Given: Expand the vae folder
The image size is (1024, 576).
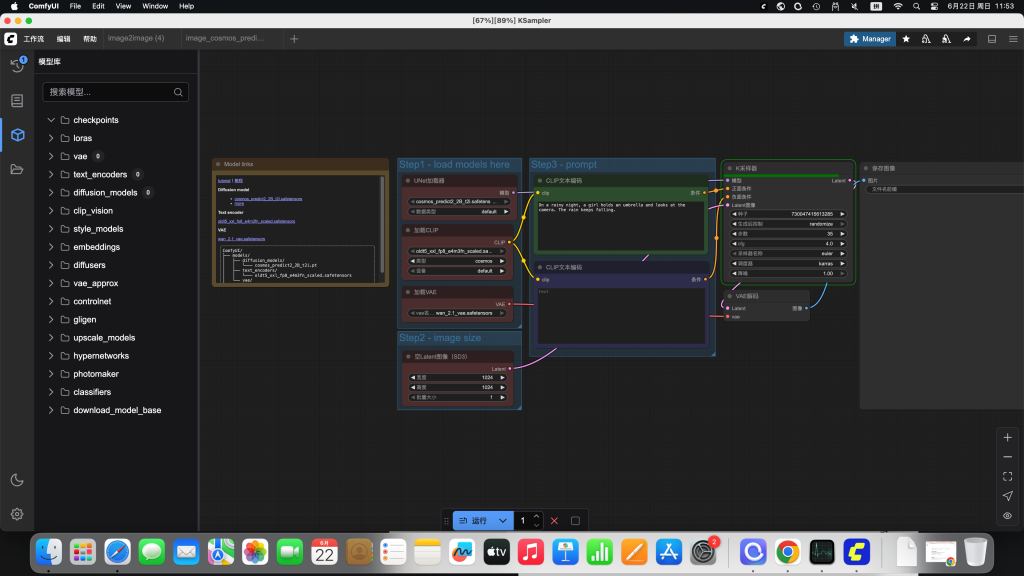Looking at the screenshot, I should click(x=51, y=157).
